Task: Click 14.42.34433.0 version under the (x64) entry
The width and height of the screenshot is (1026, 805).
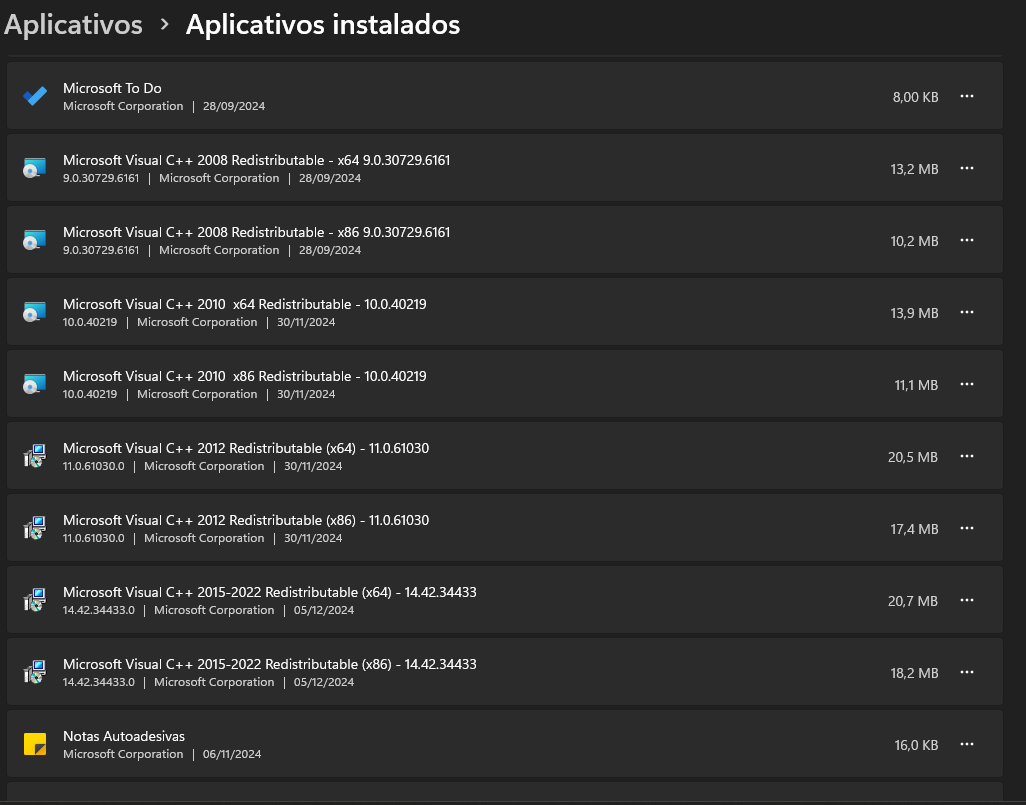Action: coord(99,610)
